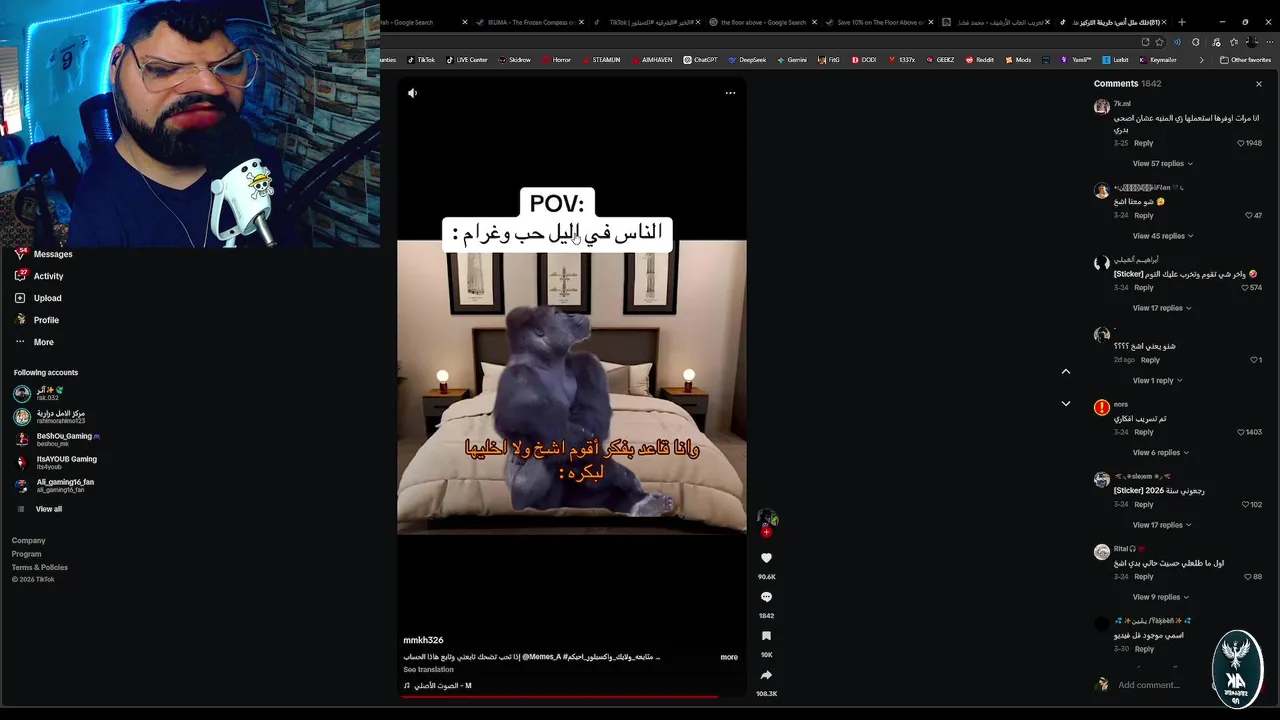Screen dimensions: 1280x720
Task: Open Terms & Policies footer link
Action: [40, 567]
